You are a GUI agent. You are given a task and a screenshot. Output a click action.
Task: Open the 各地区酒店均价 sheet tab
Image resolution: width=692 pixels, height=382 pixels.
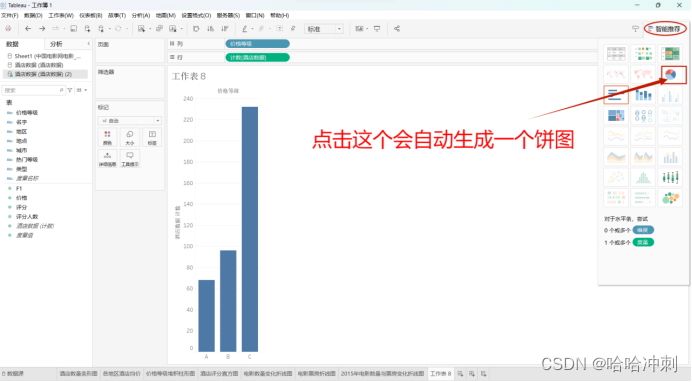[x=122, y=374]
